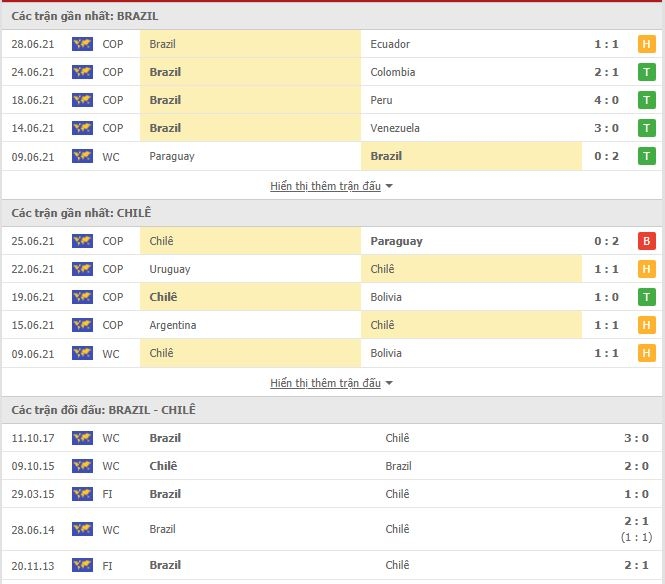Click the green T badge for Chilê vs Bolivia 1:0

click(646, 297)
